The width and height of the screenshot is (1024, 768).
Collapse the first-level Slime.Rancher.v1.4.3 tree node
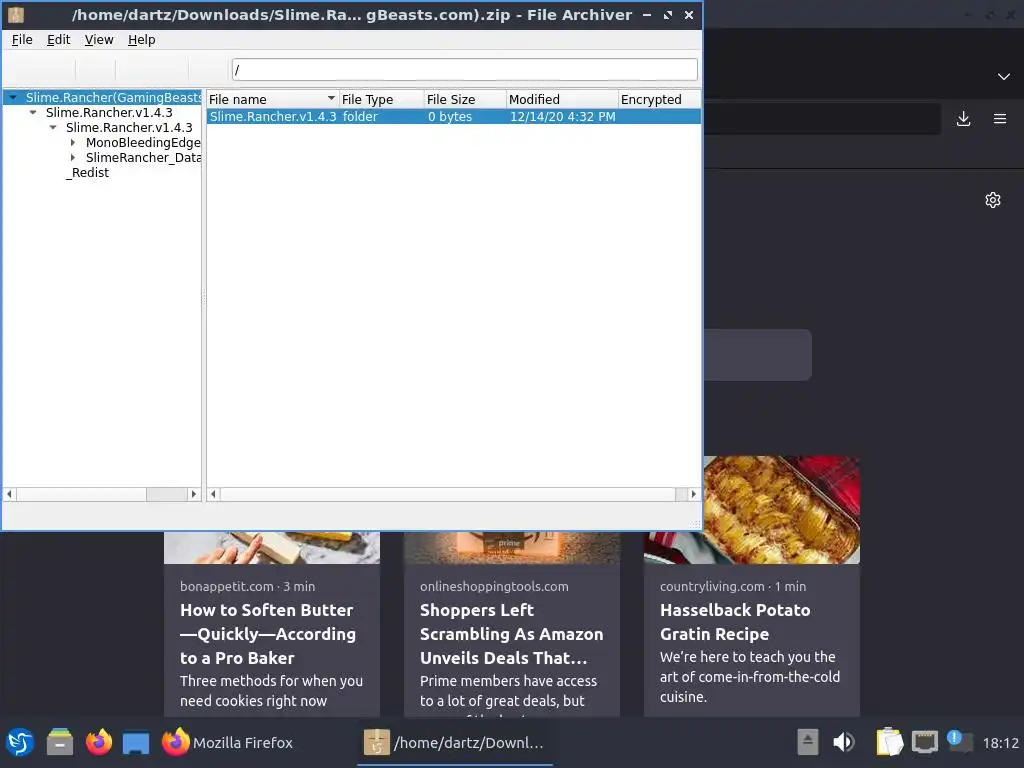(x=33, y=112)
